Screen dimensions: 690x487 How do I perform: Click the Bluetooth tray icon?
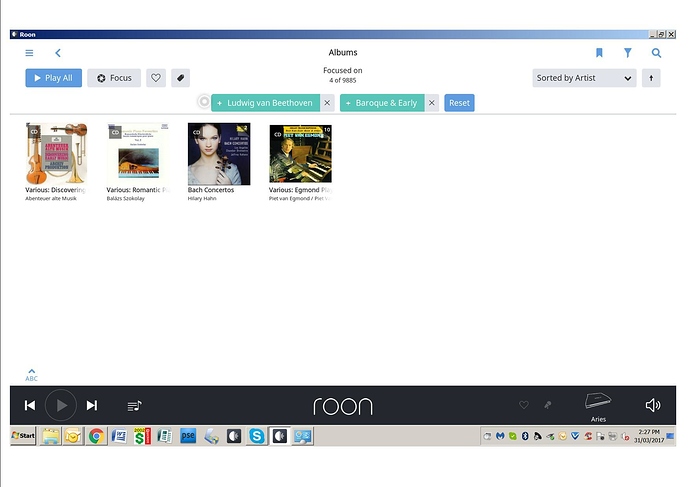pos(525,436)
